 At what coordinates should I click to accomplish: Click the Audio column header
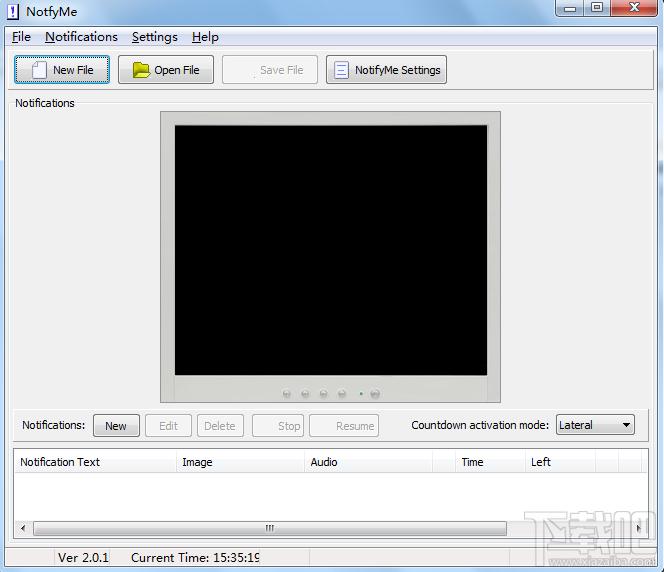click(368, 461)
